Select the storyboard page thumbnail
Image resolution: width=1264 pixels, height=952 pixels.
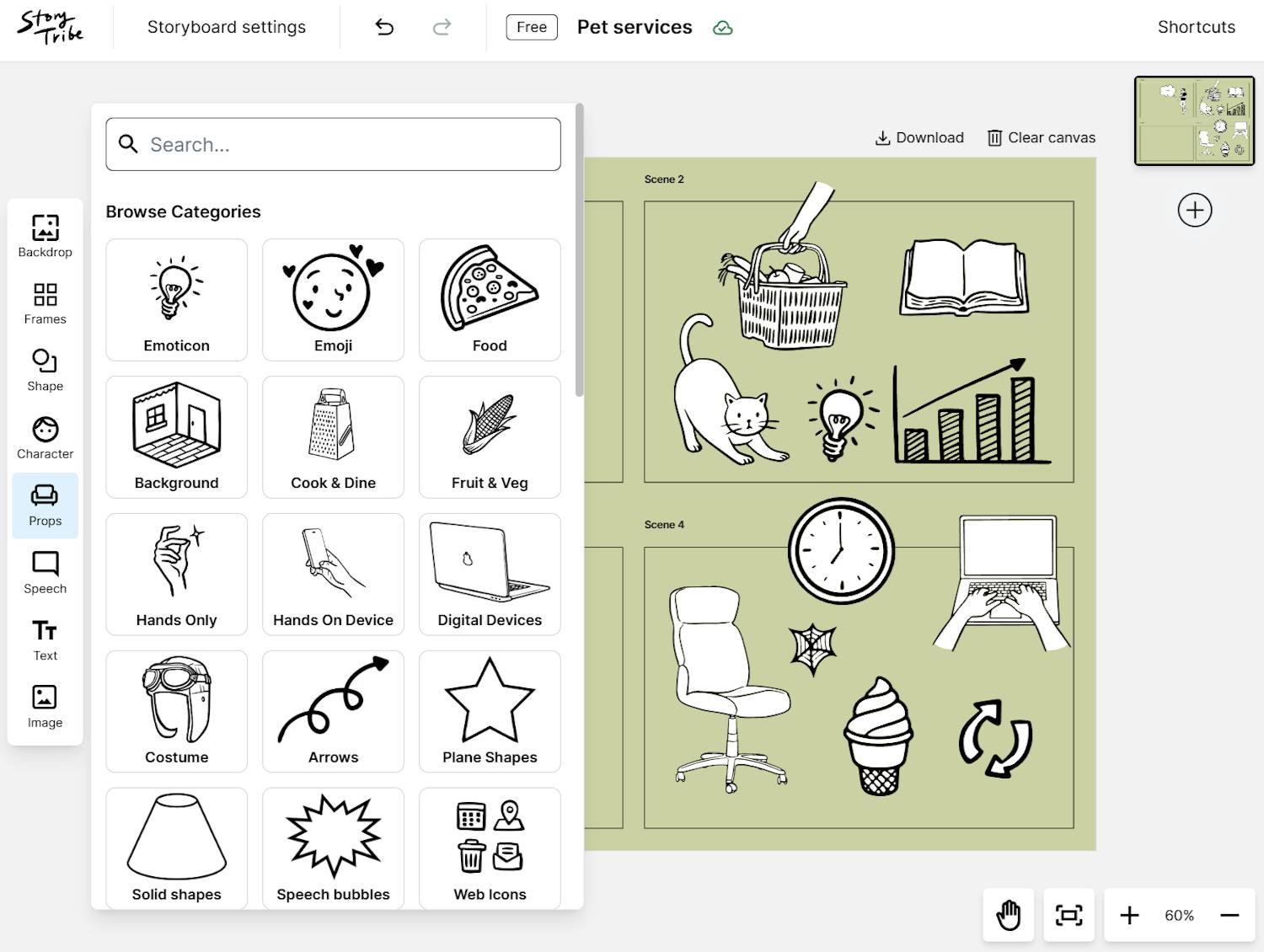pos(1194,120)
